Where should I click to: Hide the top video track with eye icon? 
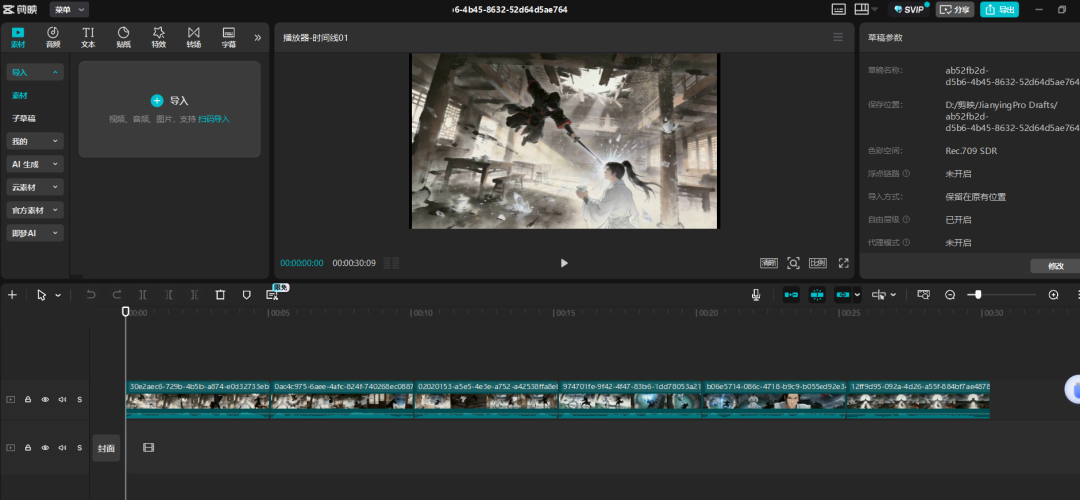(45, 399)
